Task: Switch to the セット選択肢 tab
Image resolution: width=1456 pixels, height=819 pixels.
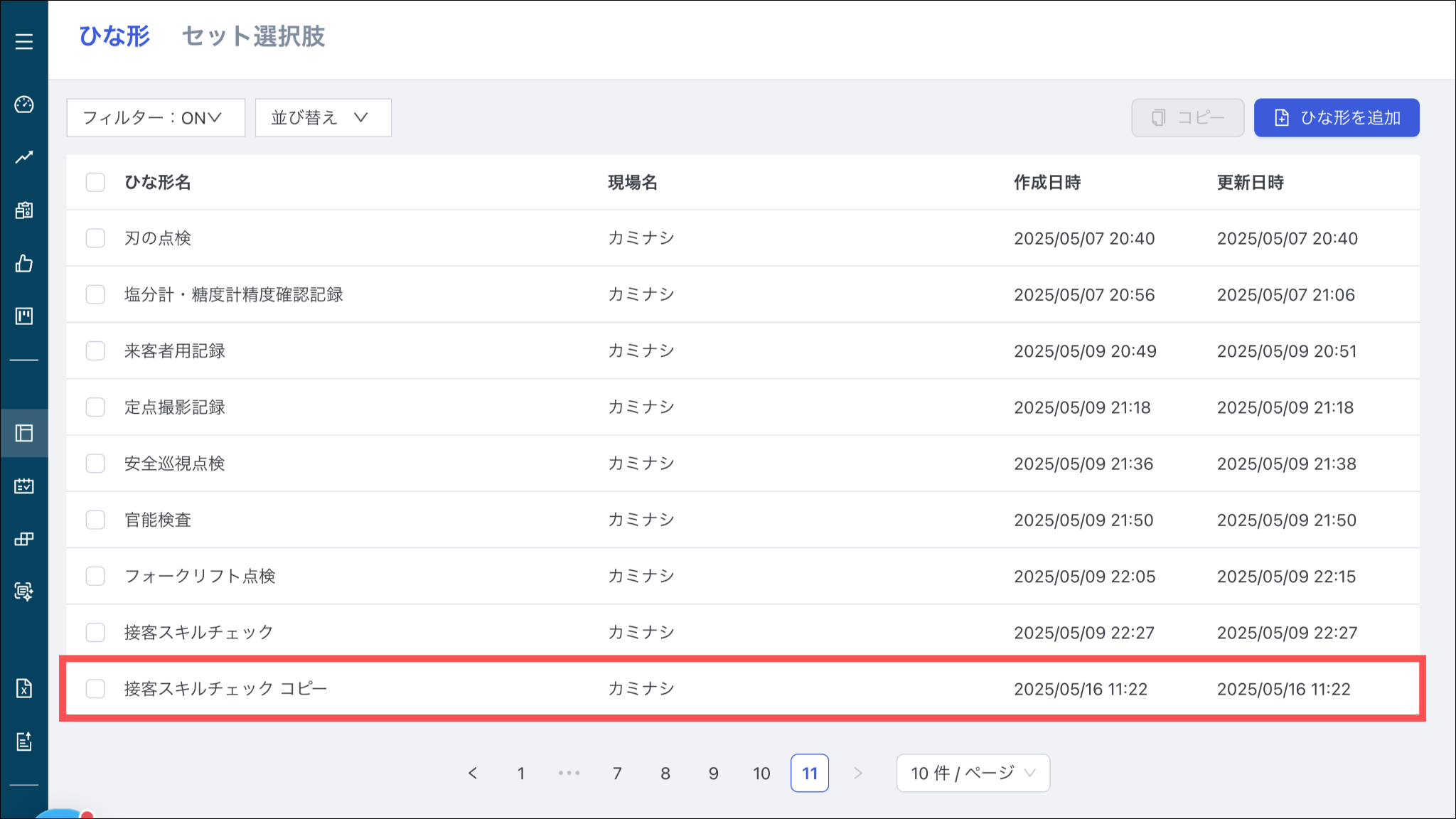Action: 253,36
